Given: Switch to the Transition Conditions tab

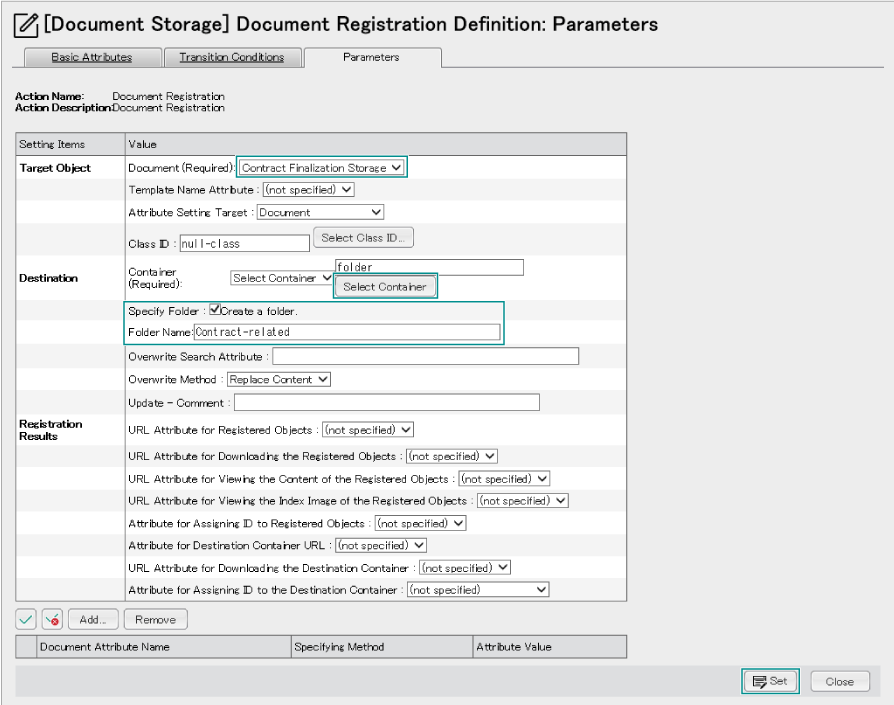Looking at the screenshot, I should [232, 57].
